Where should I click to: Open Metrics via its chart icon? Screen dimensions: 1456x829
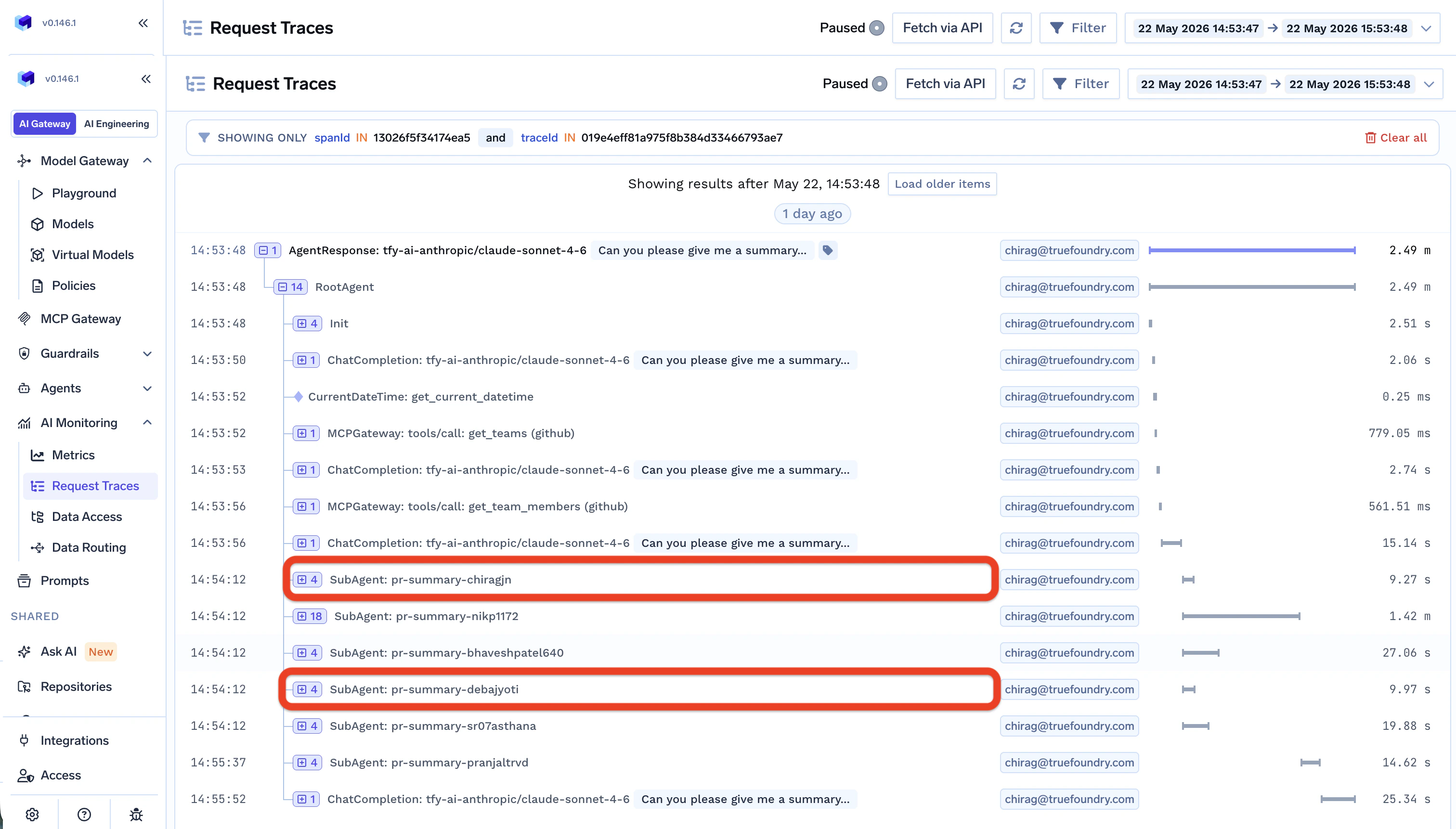tap(38, 455)
